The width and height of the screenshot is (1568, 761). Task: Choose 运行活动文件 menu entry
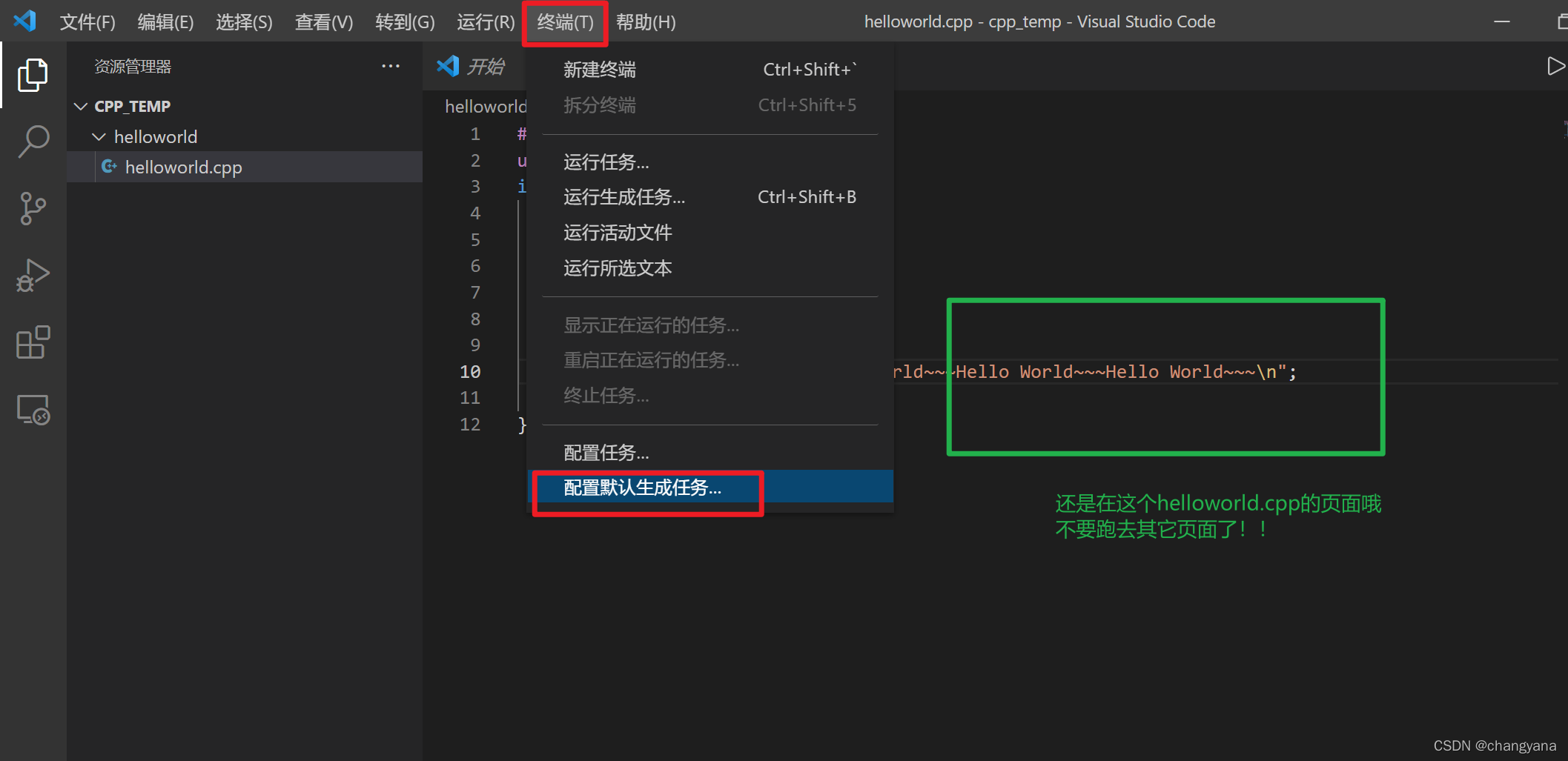[x=710, y=233]
